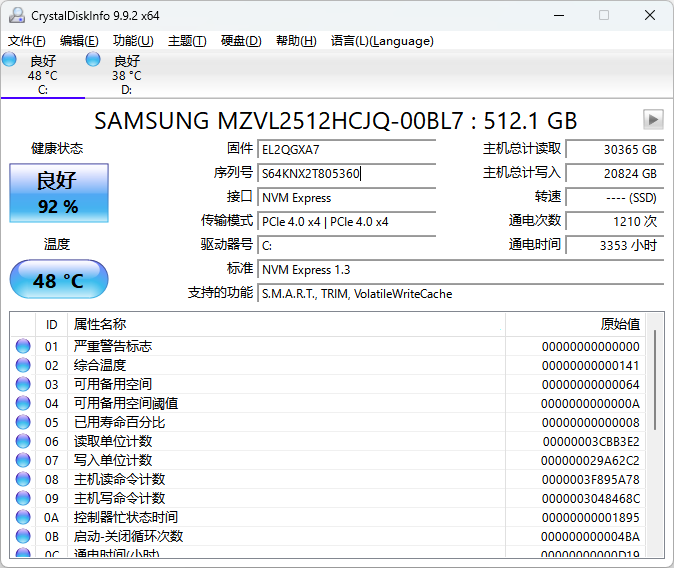
Task: Click status orb for attribute 01 严重警告标志
Action: [23, 346]
